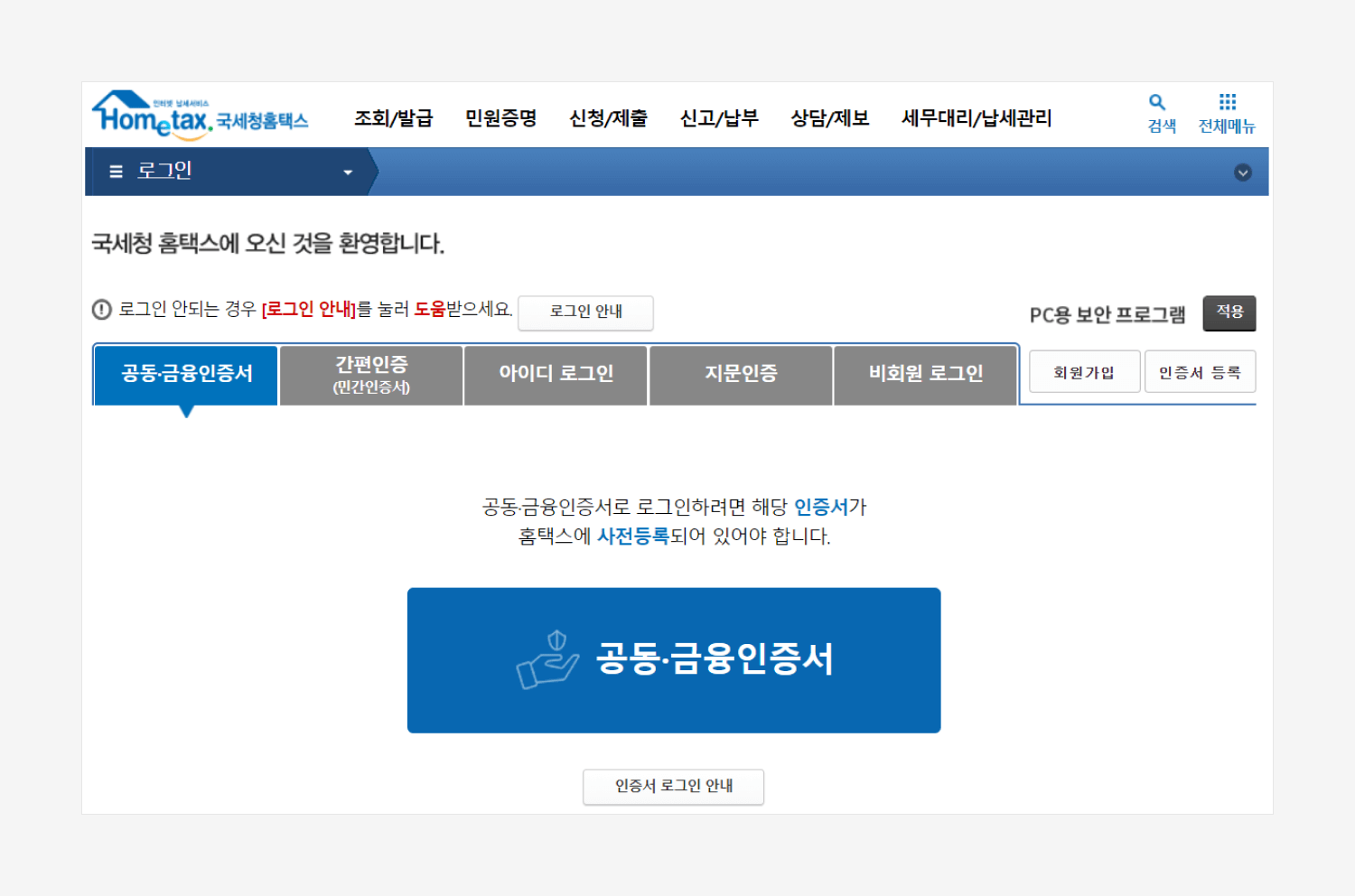This screenshot has height=896, width=1355.
Task: Open the 신고/납부 menu
Action: click(720, 117)
